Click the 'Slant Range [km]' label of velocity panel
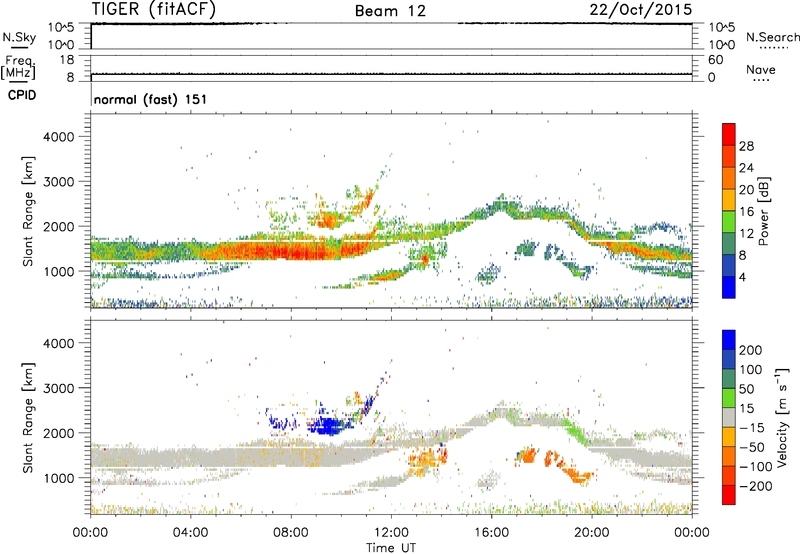Image resolution: width=800 pixels, height=554 pixels. coord(28,418)
